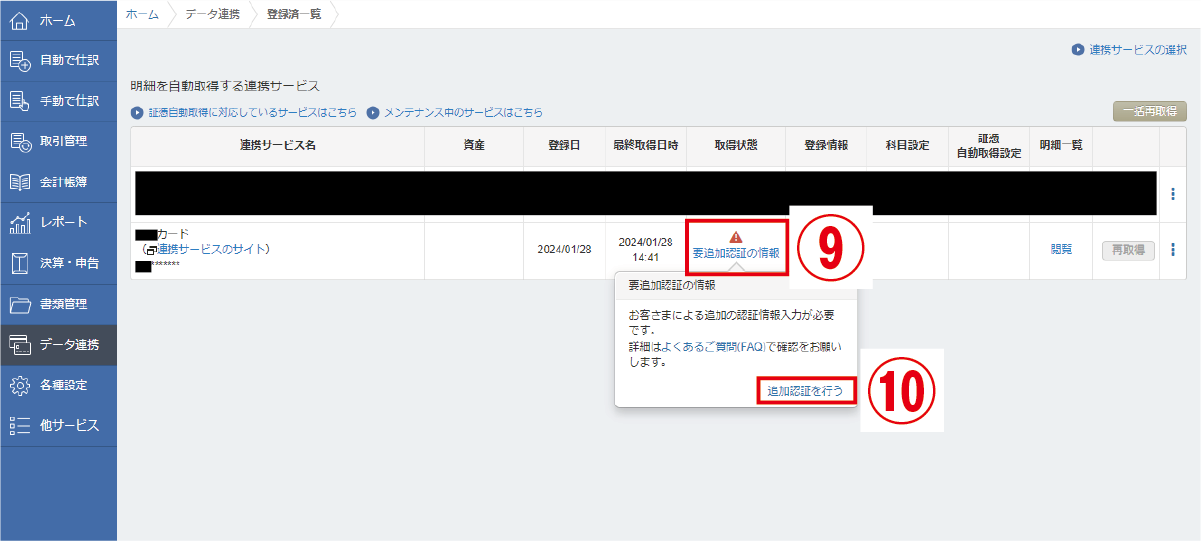The height and width of the screenshot is (541, 1201).
Task: Click 閲覧 link in the card row
Action: (1061, 250)
